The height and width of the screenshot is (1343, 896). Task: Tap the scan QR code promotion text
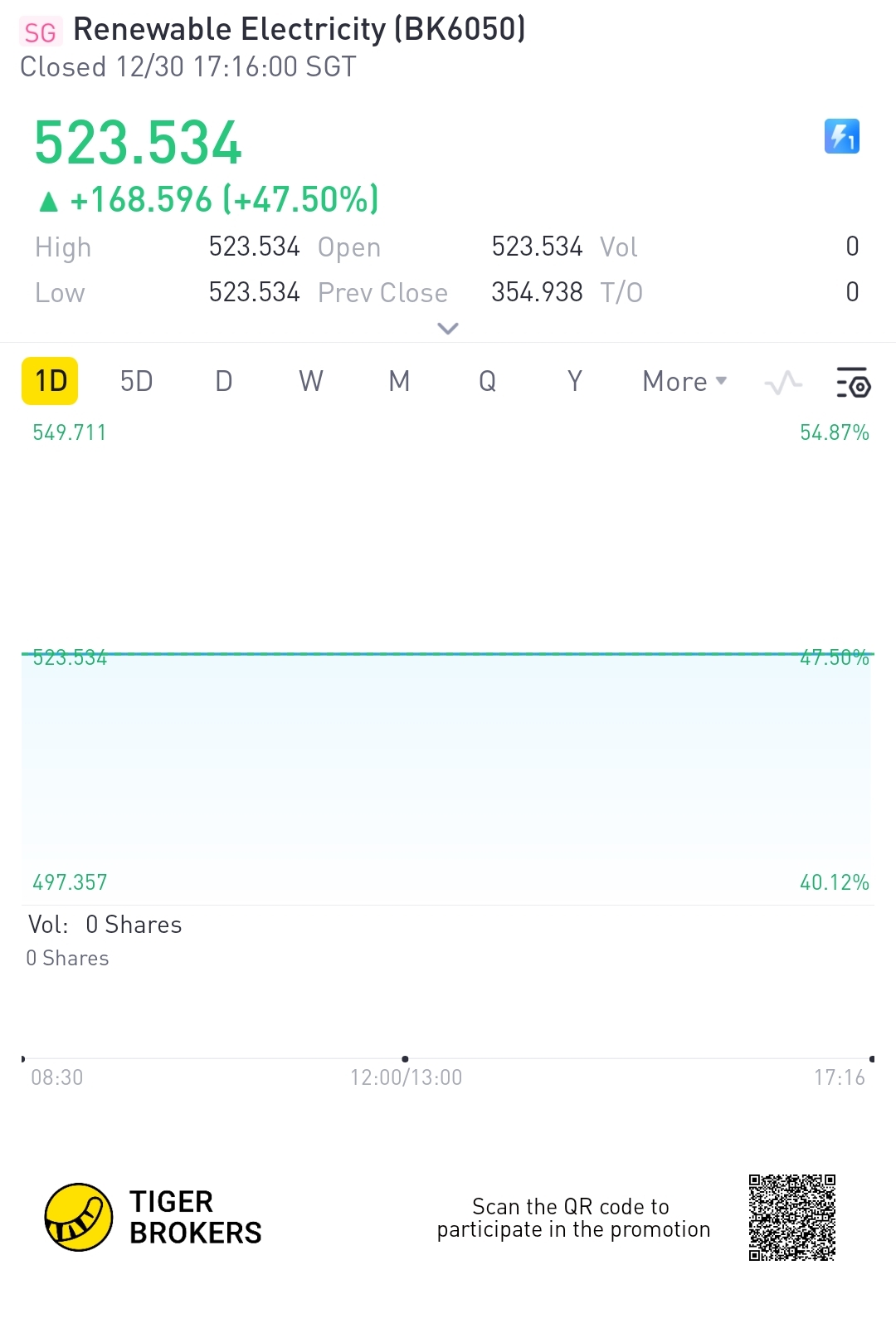pos(573,1218)
